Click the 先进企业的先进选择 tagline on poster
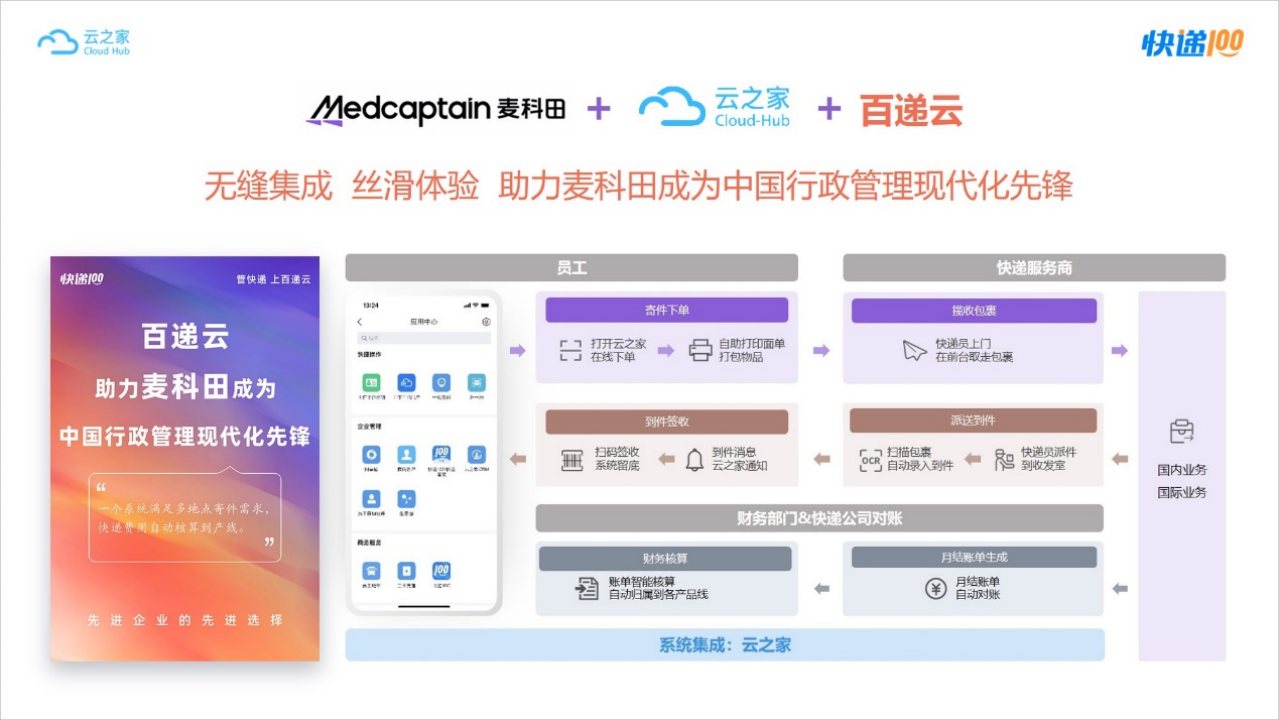Screen dimensions: 1279x720 click(185, 620)
